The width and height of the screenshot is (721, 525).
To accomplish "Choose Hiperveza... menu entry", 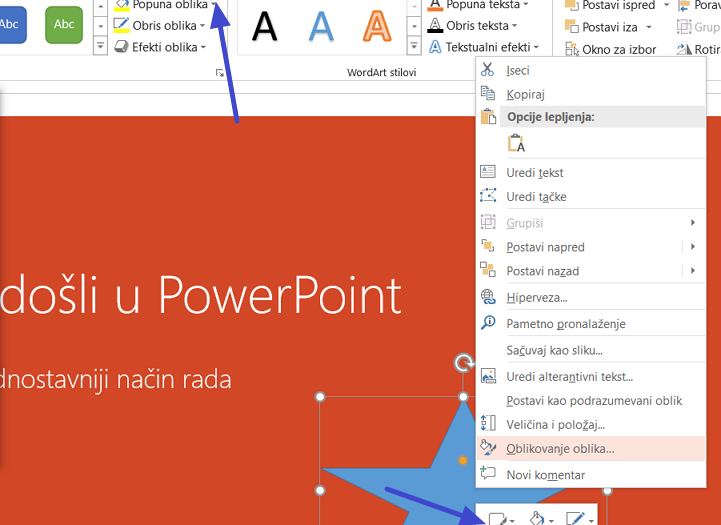I will 591,297.
